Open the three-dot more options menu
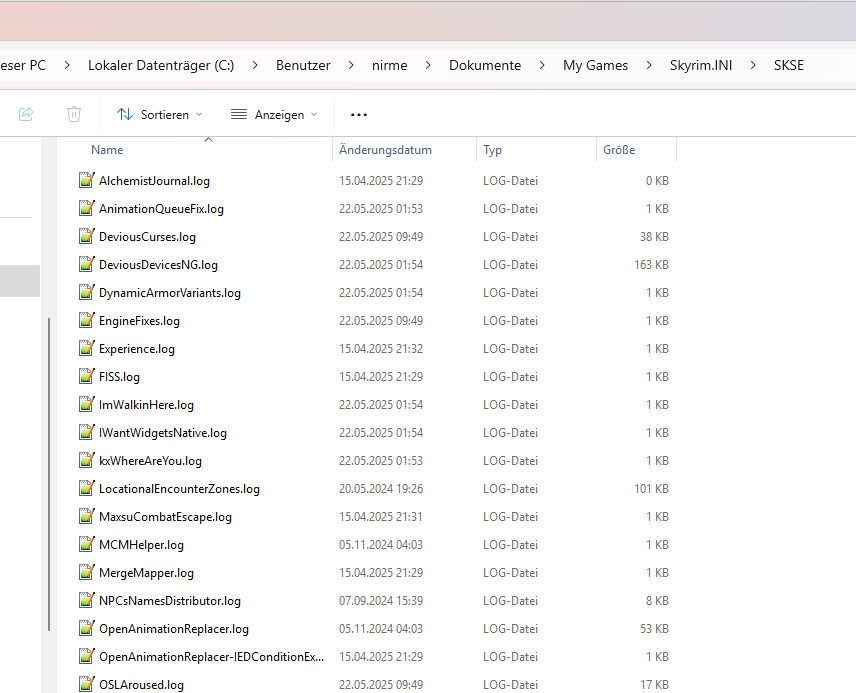The image size is (856, 693). [359, 114]
